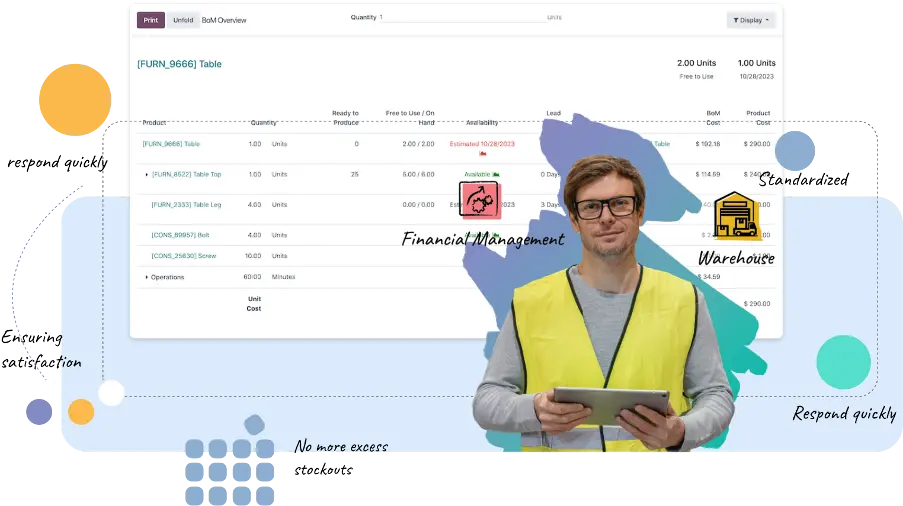The image size is (903, 506).
Task: Click the '60:00' Operations duration value
Action: click(x=252, y=277)
